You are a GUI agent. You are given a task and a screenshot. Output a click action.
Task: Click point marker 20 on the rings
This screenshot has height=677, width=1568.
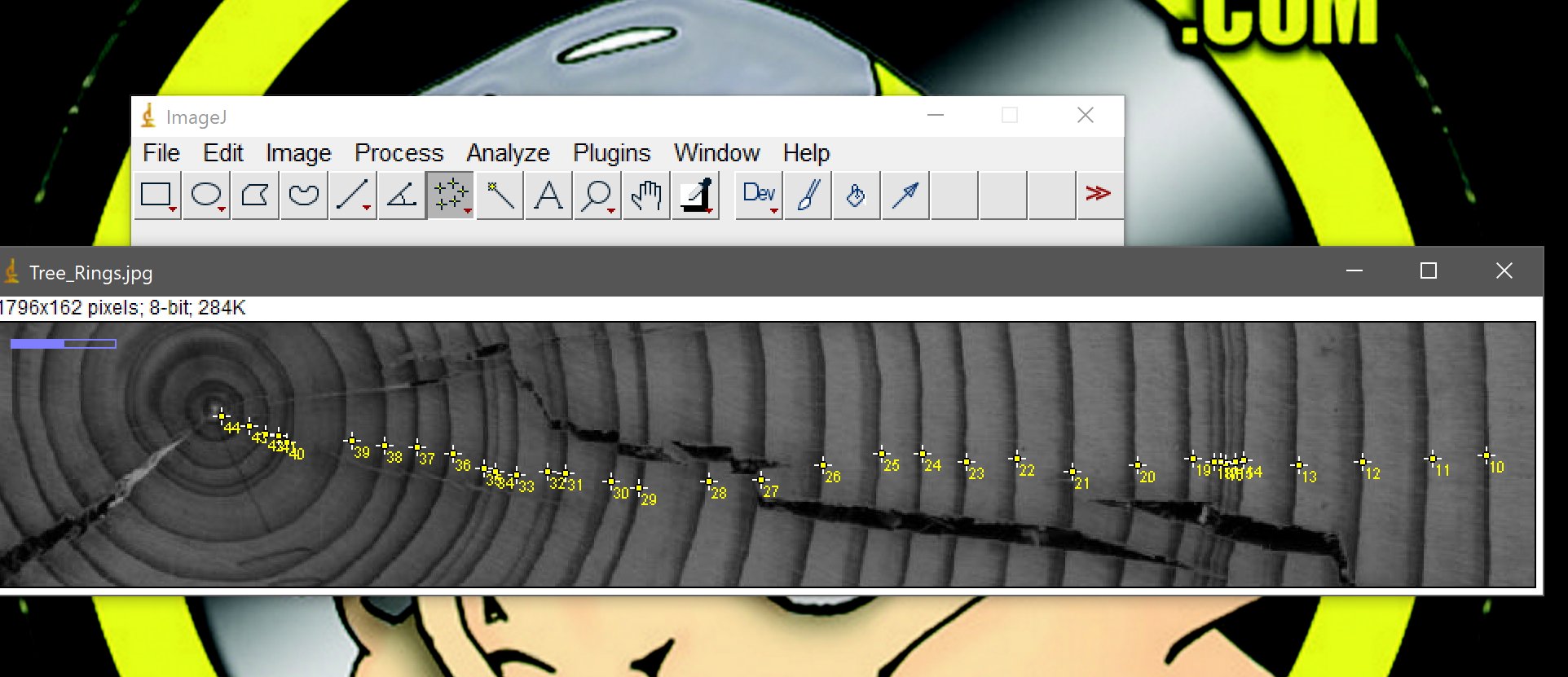[x=1138, y=465]
